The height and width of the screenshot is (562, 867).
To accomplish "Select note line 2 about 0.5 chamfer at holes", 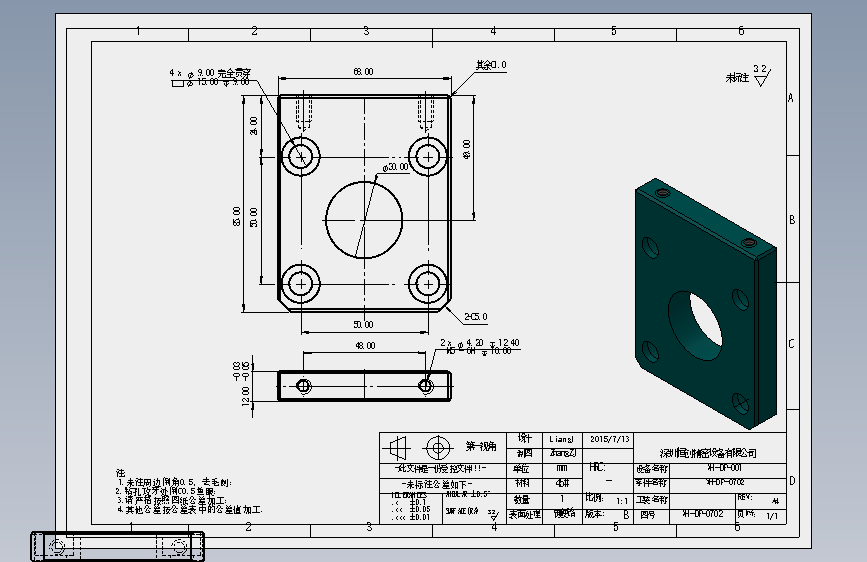I will click(x=165, y=491).
